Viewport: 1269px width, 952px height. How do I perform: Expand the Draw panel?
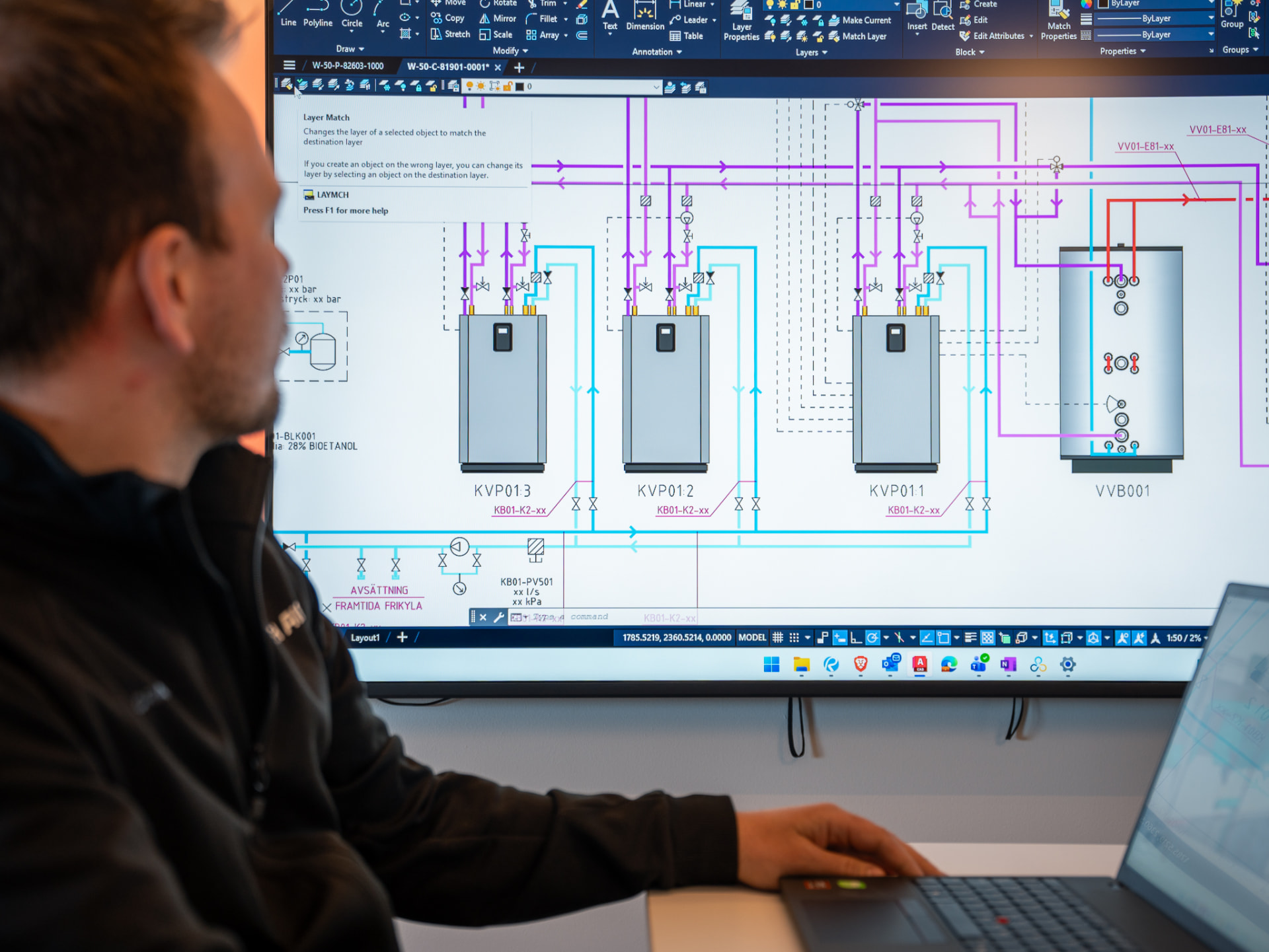[x=350, y=49]
